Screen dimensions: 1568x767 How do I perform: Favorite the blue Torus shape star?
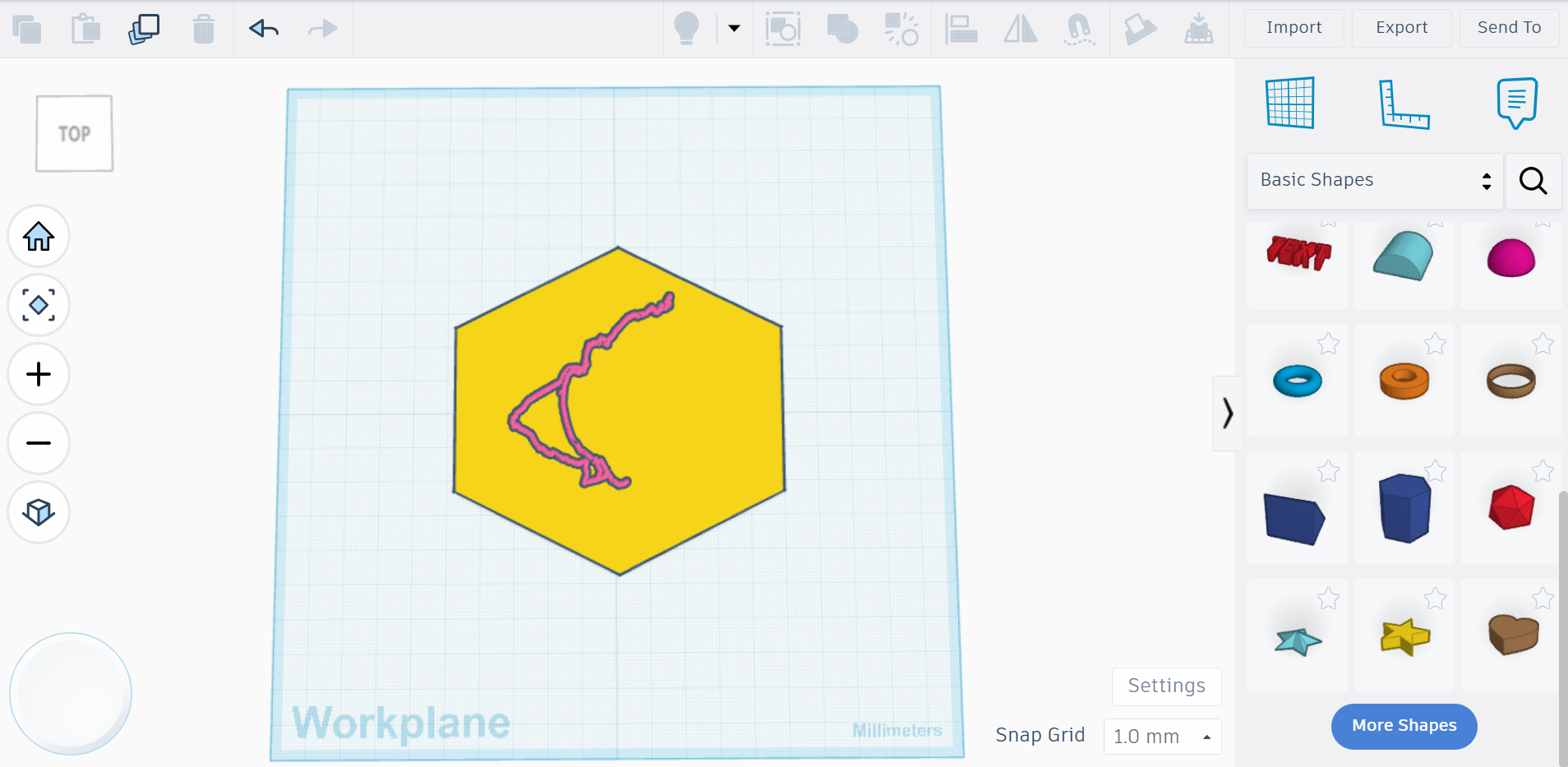(1329, 343)
